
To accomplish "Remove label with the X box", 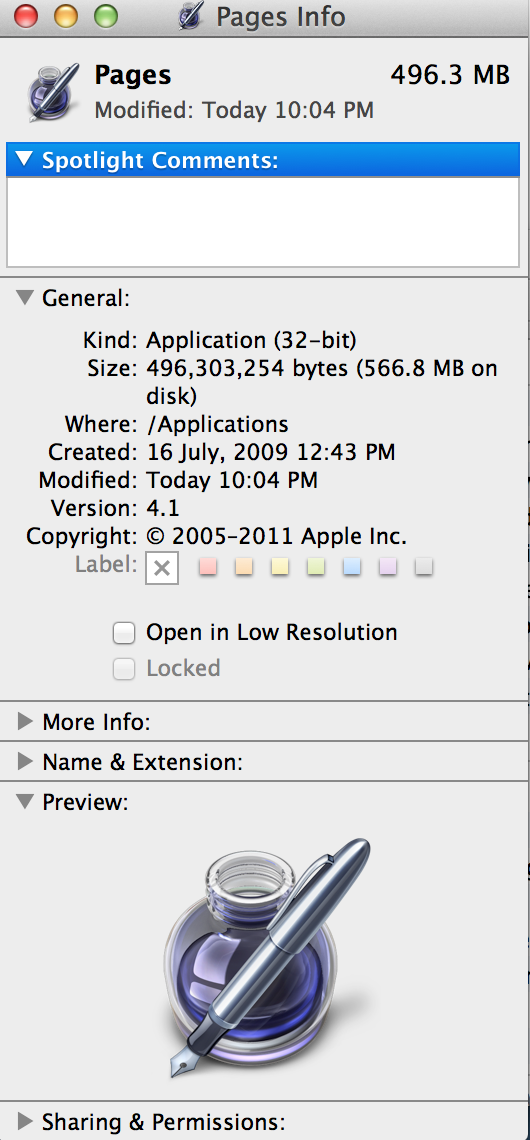I will pyautogui.click(x=162, y=569).
